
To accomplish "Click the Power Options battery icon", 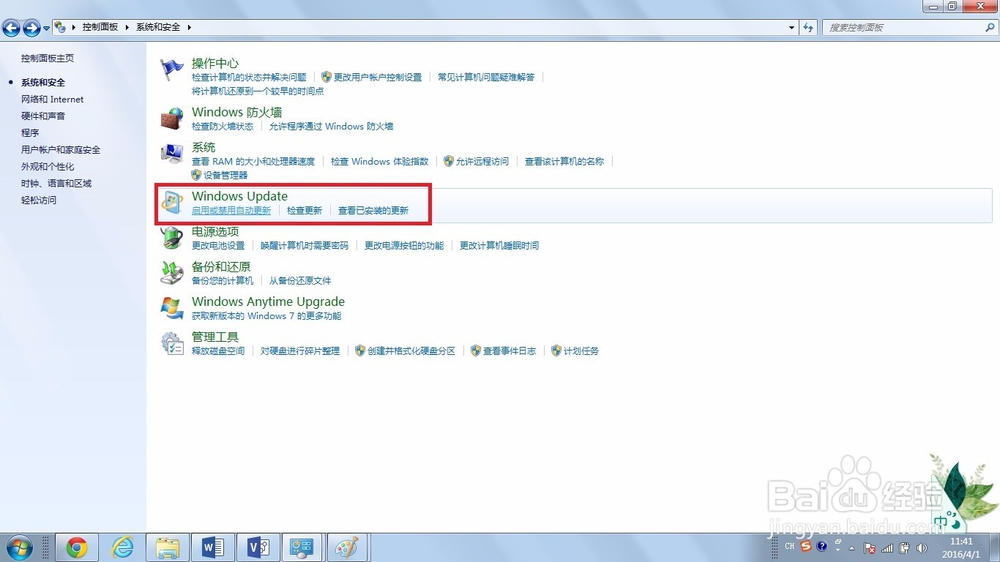I will coord(172,237).
